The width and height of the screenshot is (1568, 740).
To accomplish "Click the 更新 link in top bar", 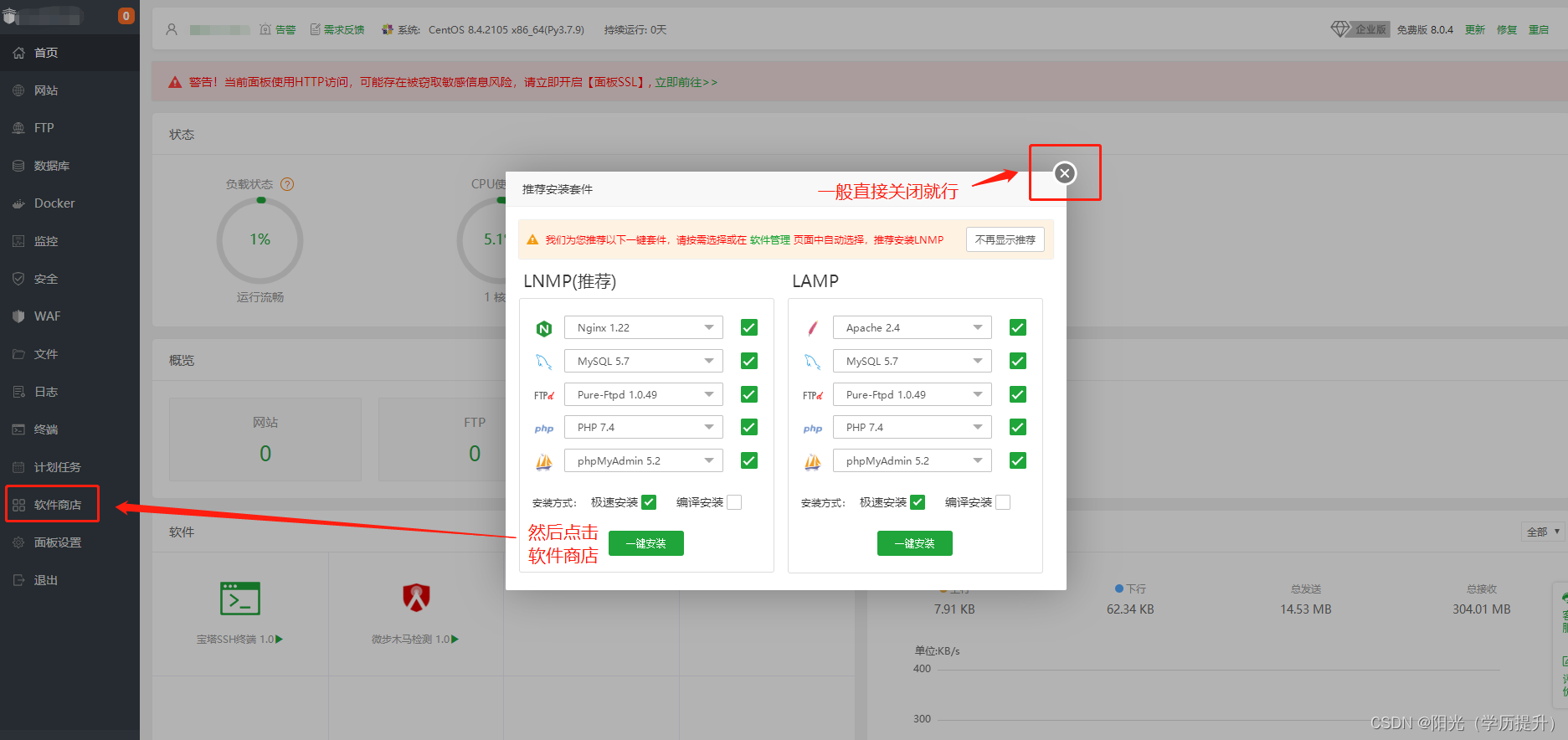I will click(1475, 29).
